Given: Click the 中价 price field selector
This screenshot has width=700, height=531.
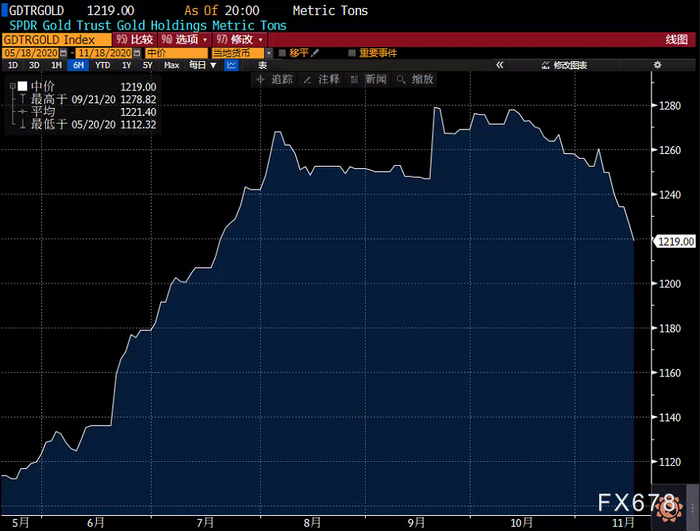Looking at the screenshot, I should click(x=176, y=53).
